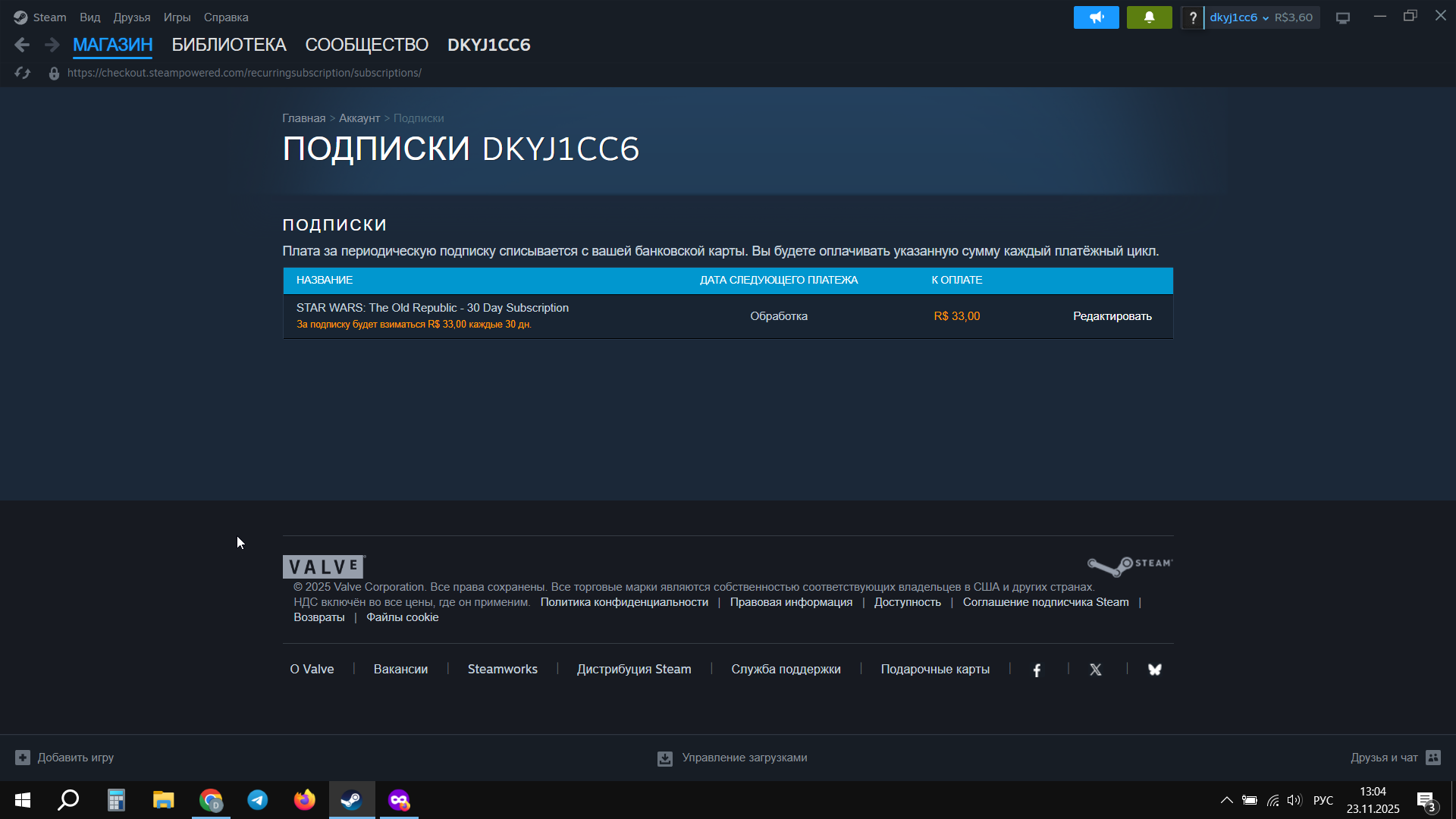Open Valve's Facebook page icon
The image size is (1456, 819).
pyautogui.click(x=1037, y=670)
